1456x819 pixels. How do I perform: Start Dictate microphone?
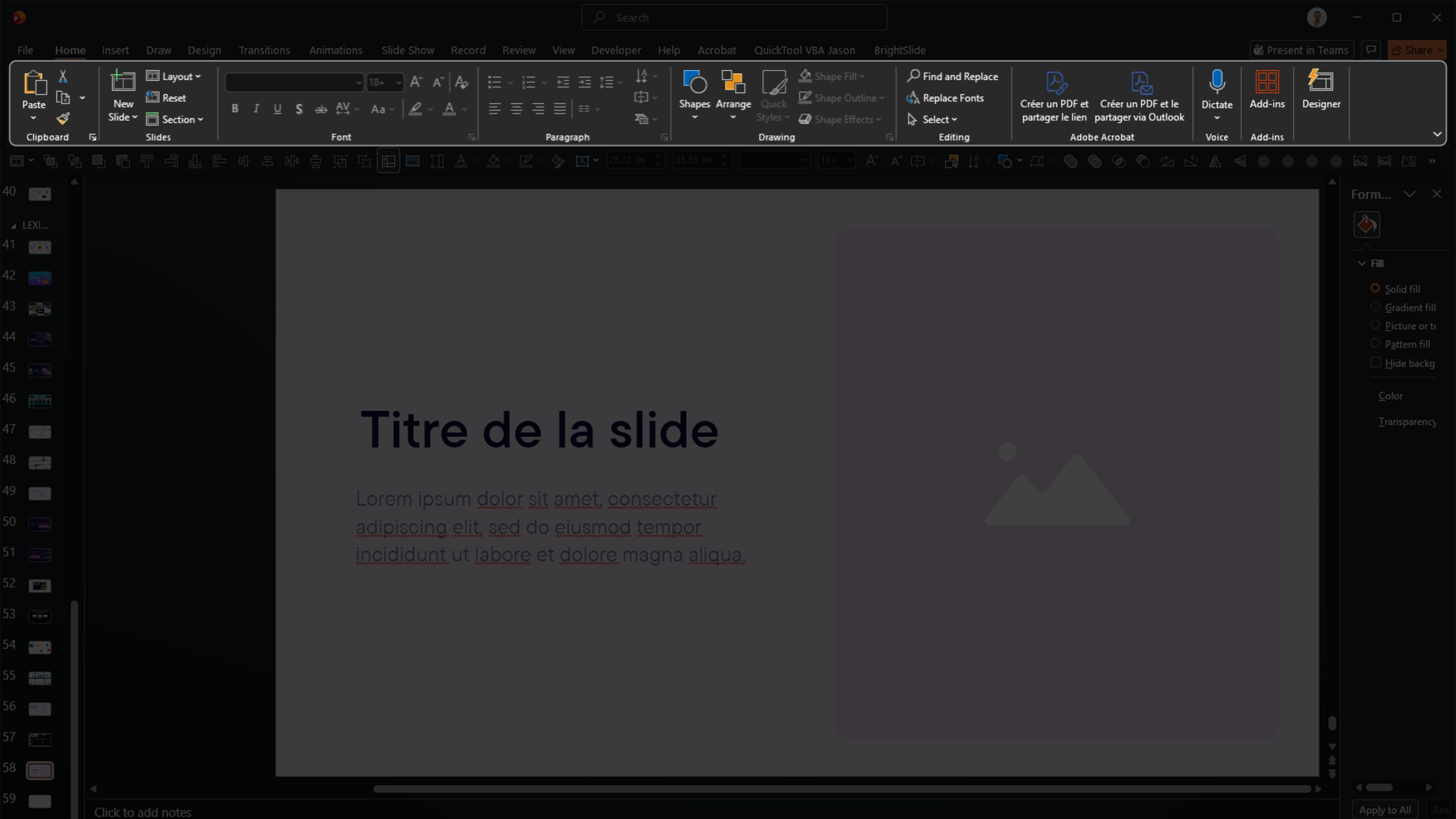(1217, 82)
